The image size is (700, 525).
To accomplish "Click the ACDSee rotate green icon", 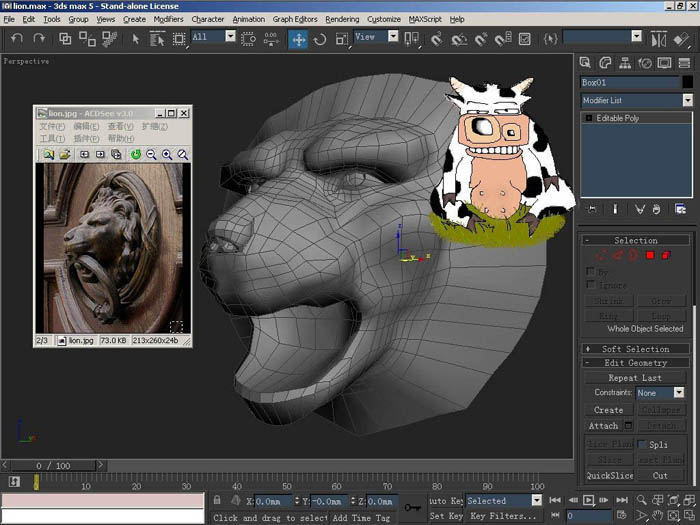I will 136,154.
